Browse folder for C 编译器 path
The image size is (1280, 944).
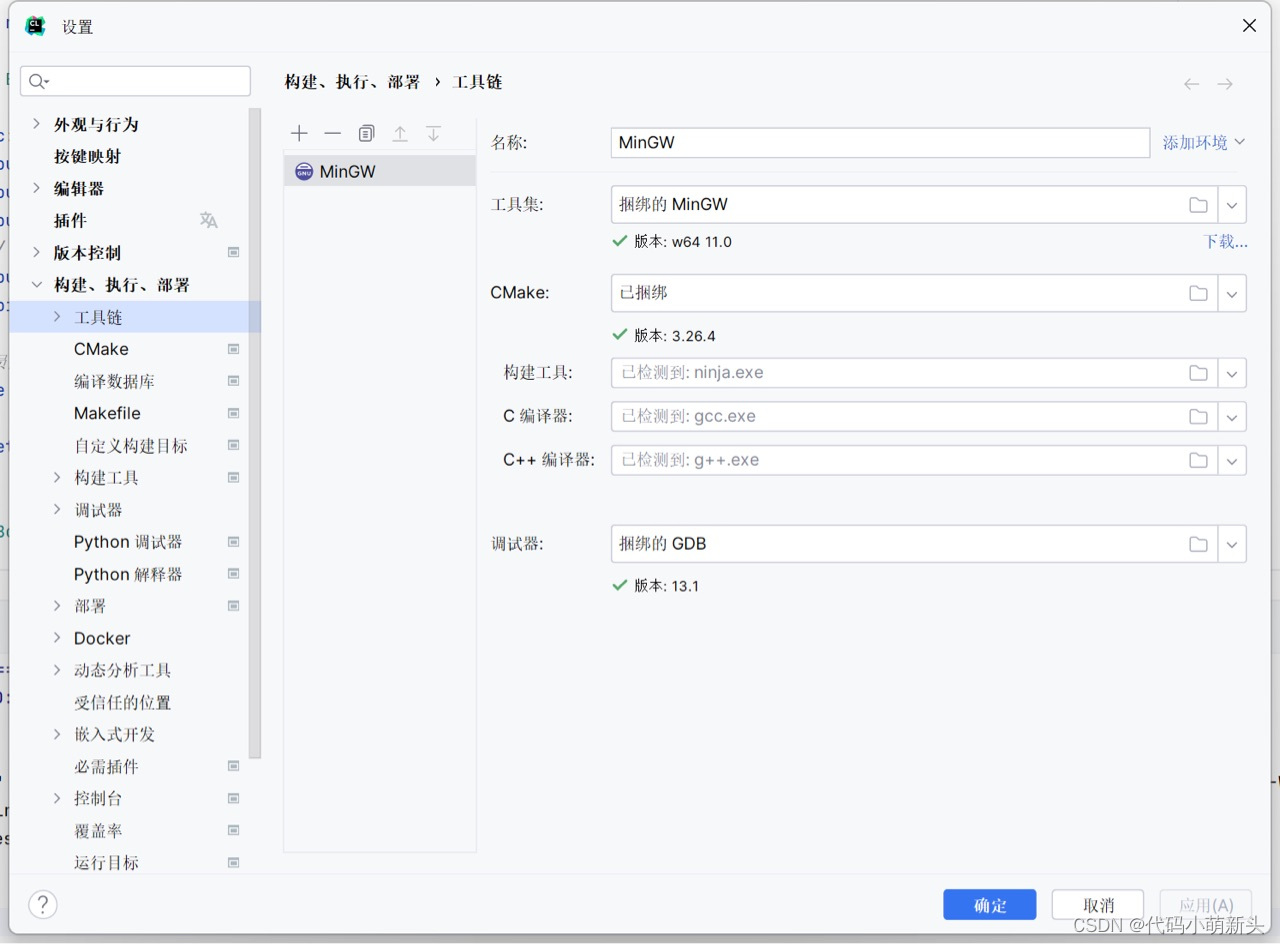(x=1198, y=416)
